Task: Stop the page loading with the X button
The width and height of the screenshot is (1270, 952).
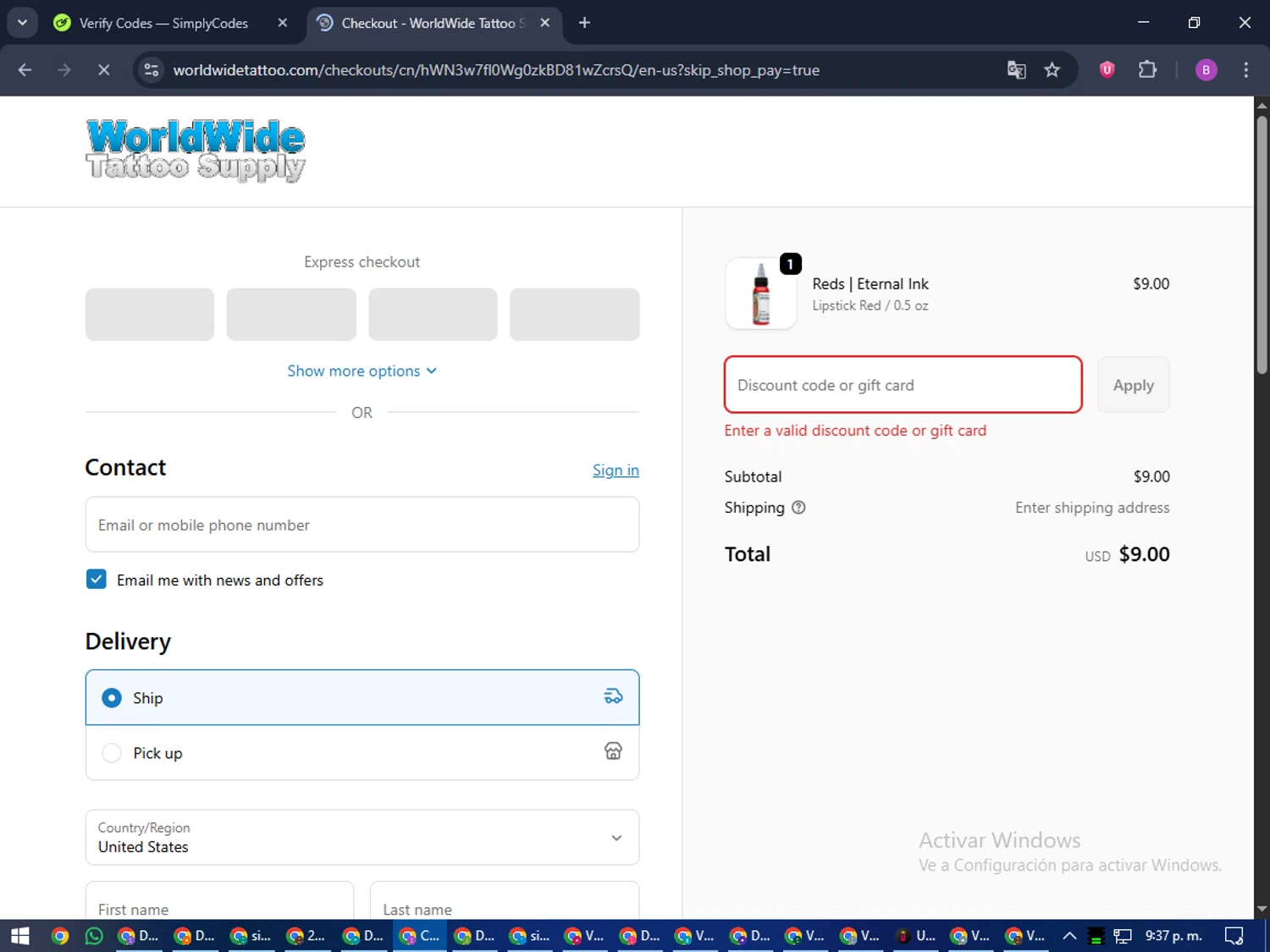Action: point(104,70)
